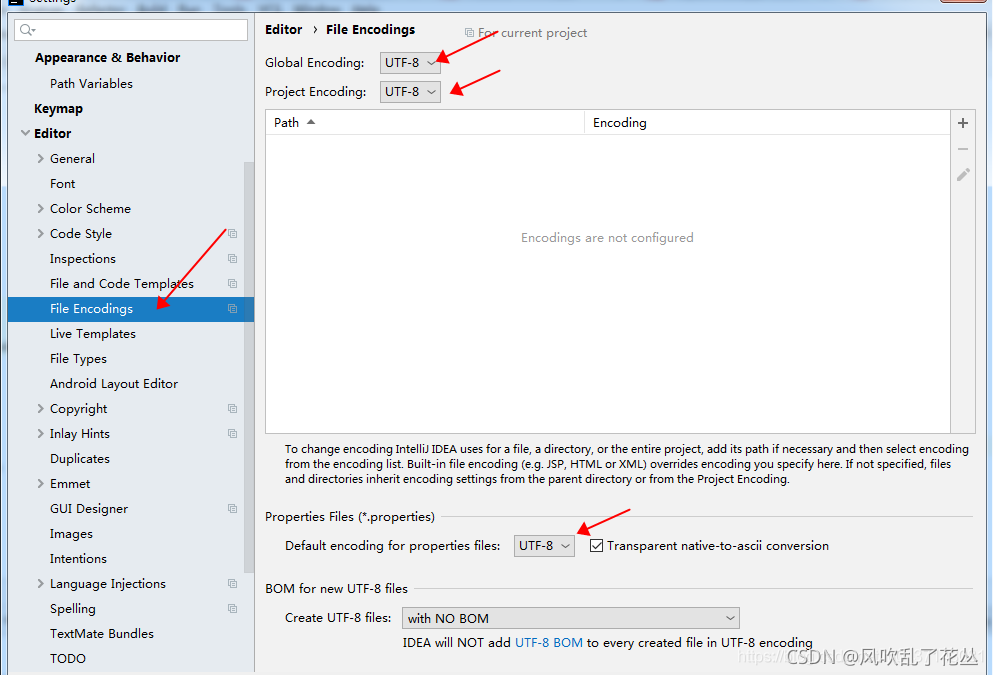Open TODO settings page
The image size is (993, 675).
(68, 659)
